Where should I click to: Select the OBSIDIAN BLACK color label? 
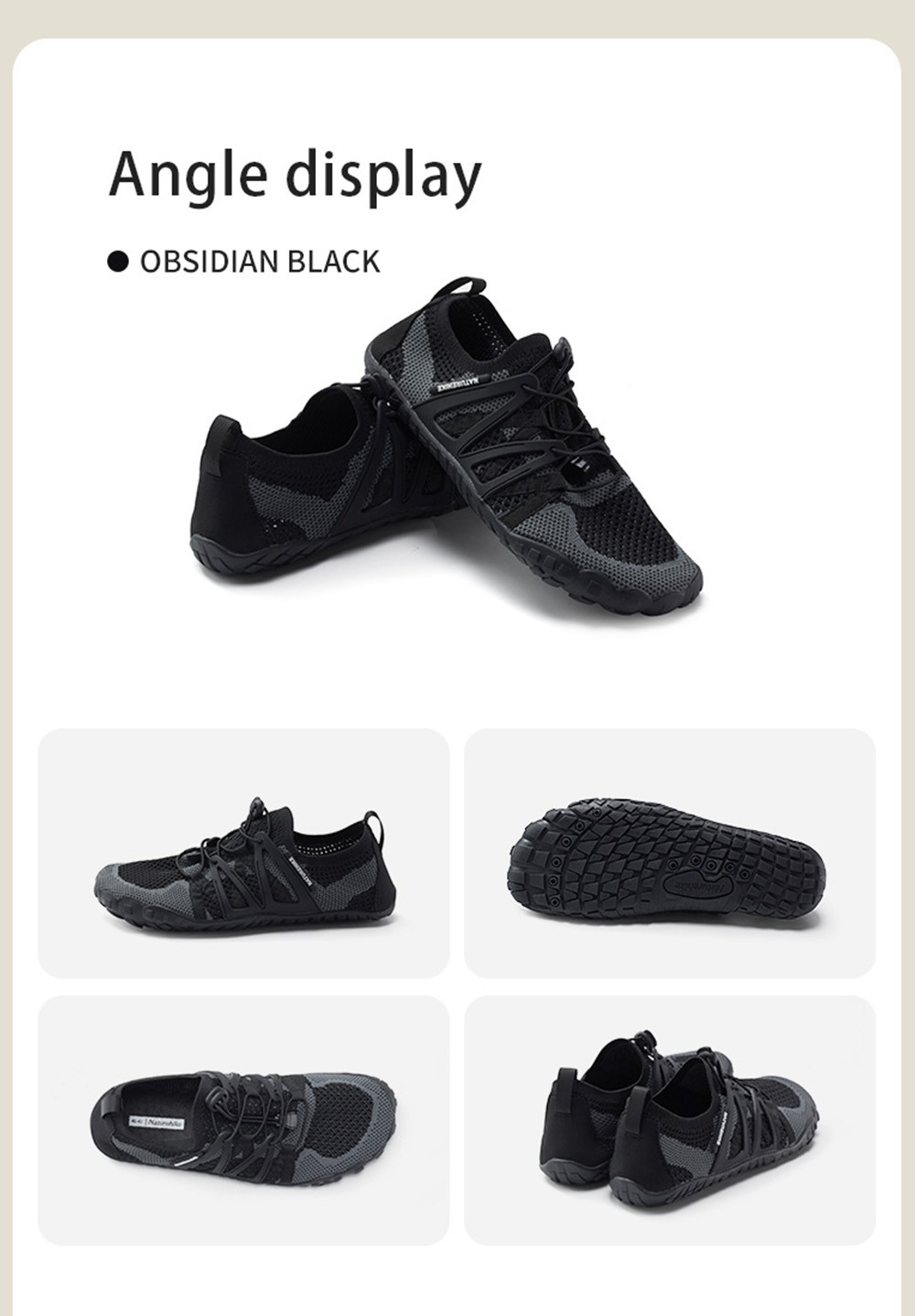click(x=259, y=262)
